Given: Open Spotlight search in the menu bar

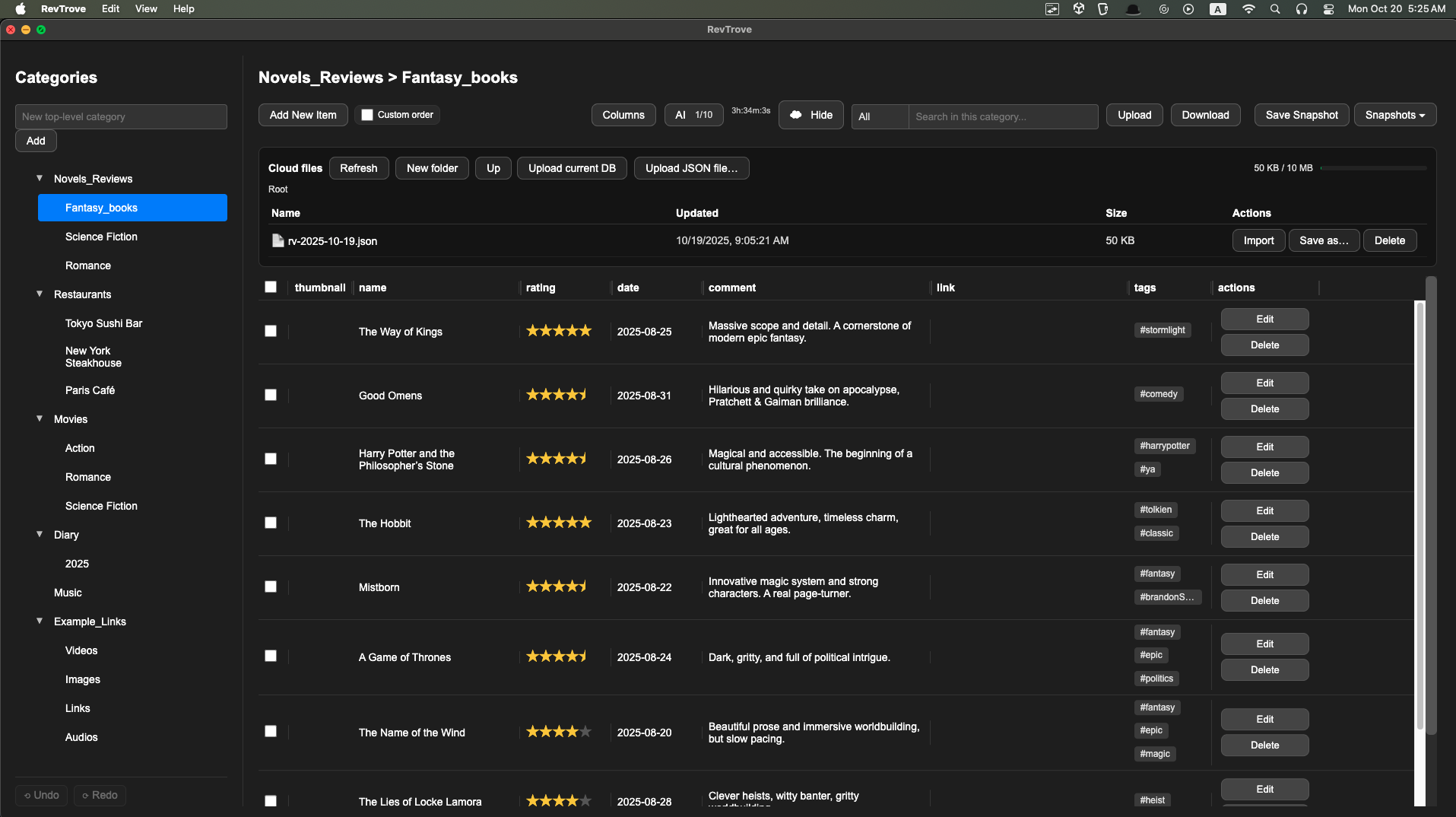Looking at the screenshot, I should (1275, 9).
